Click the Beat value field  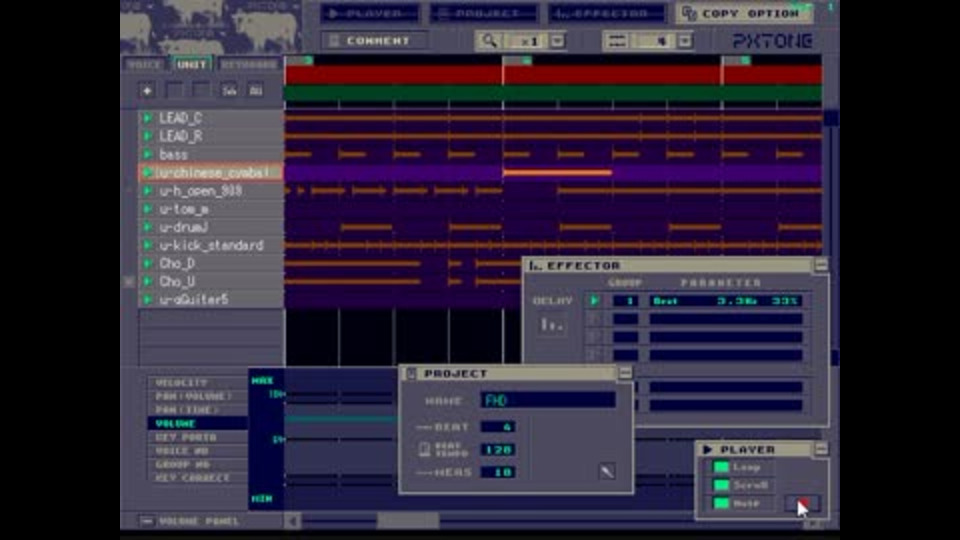[498, 427]
